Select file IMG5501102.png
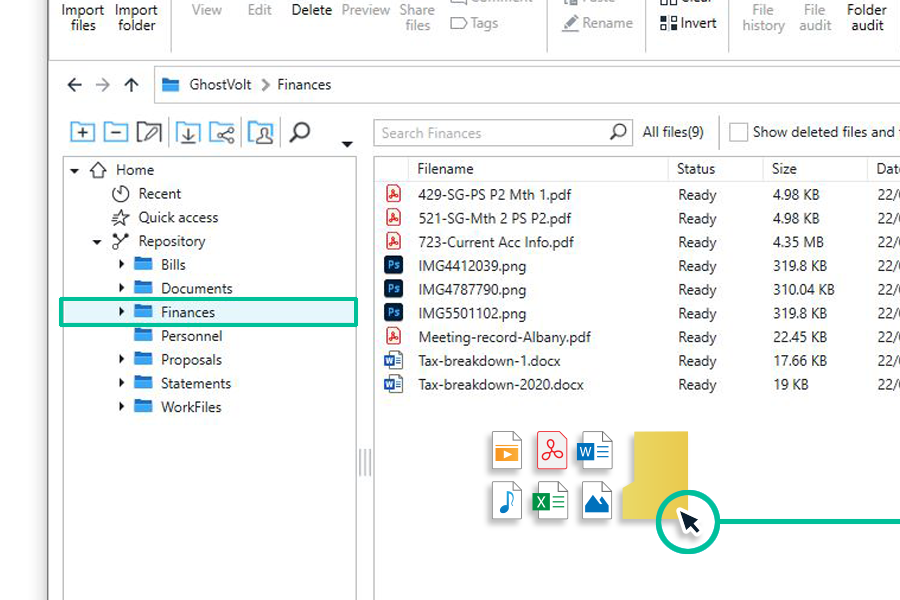 pos(472,313)
